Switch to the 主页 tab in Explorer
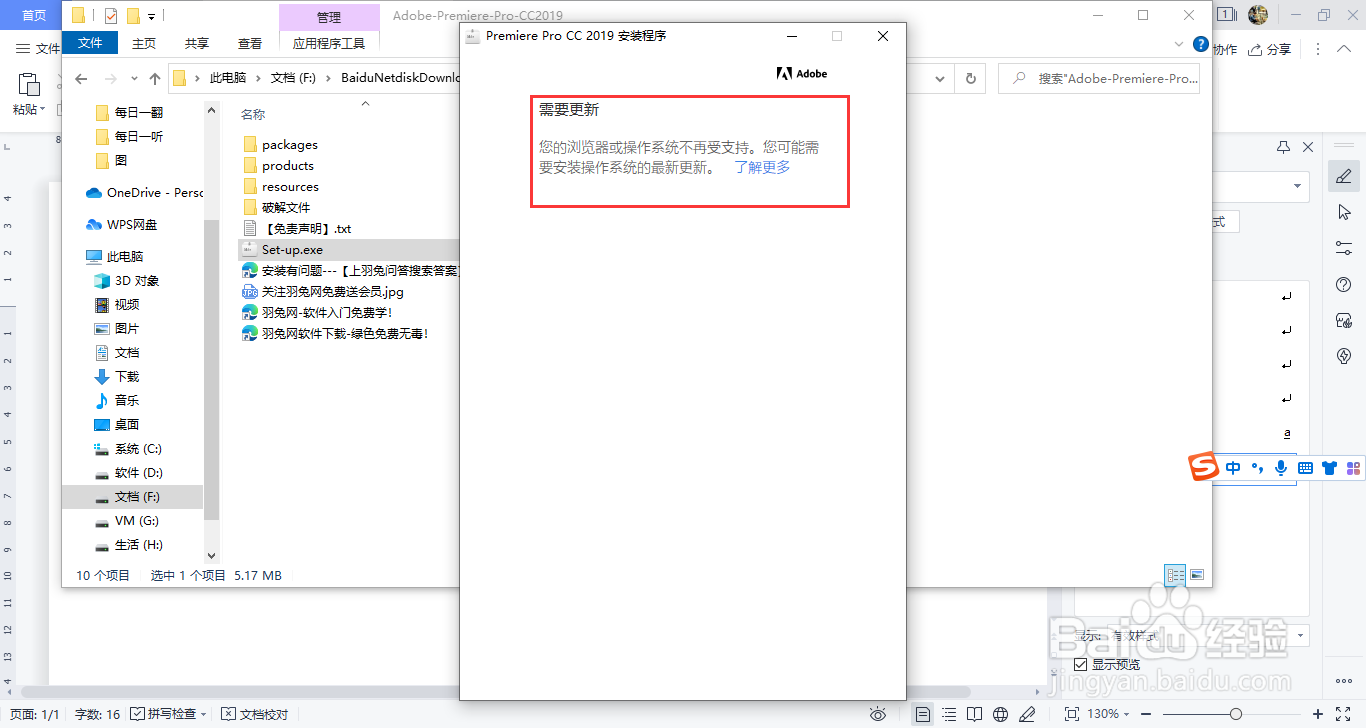 (x=144, y=43)
